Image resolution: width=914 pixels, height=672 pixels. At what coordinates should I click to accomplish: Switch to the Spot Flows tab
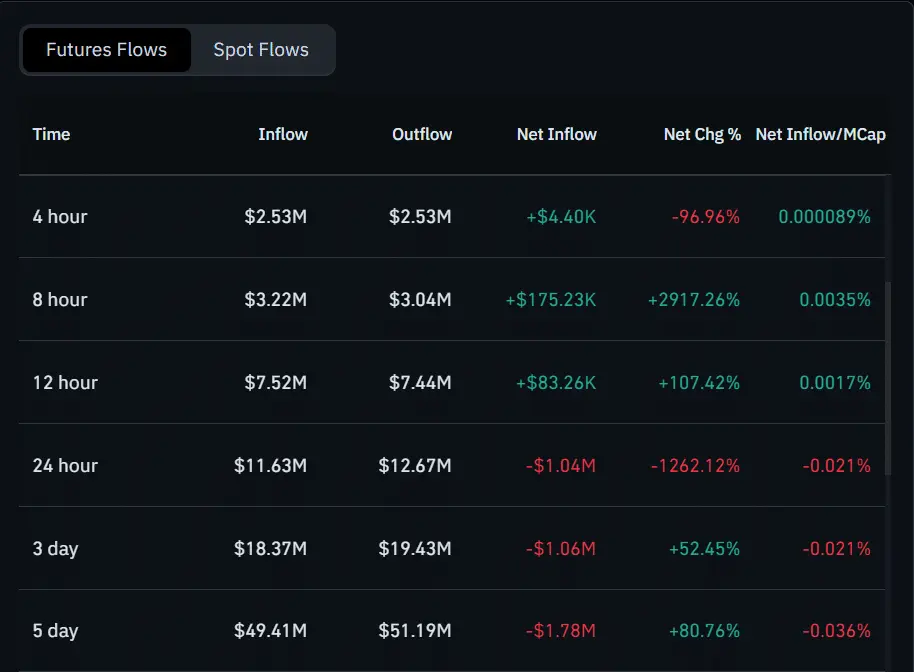pos(260,49)
